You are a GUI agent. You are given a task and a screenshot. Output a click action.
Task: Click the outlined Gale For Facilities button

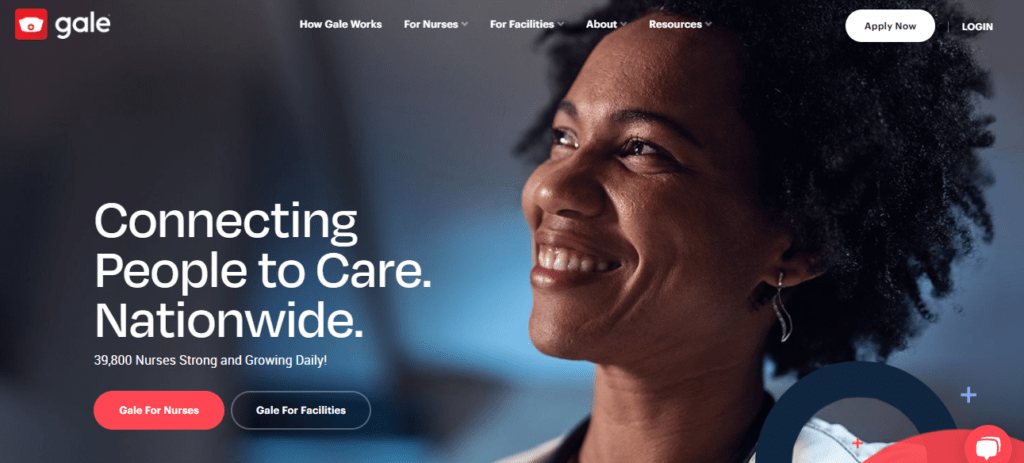[x=300, y=410]
